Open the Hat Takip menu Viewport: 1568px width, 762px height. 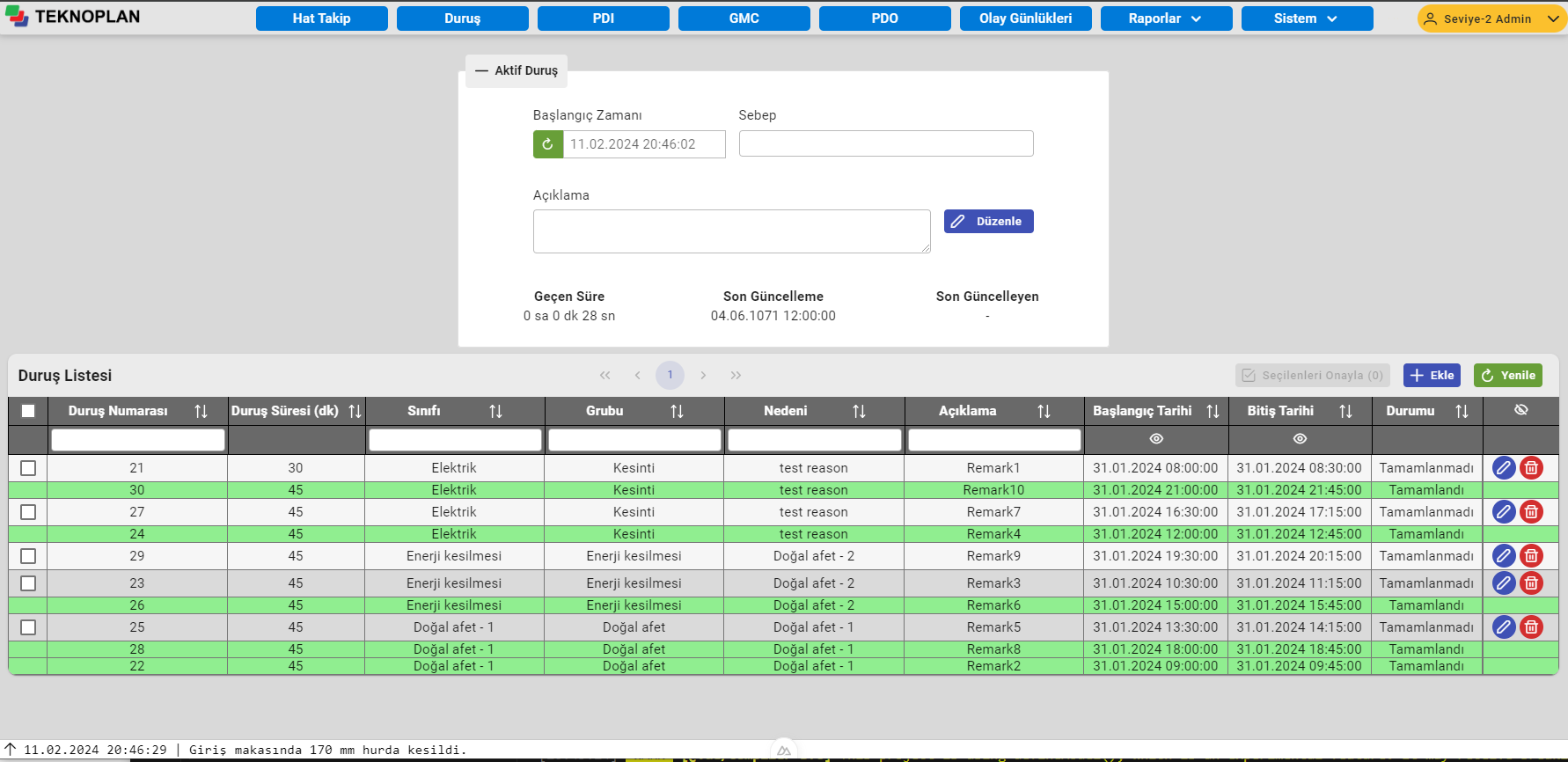click(x=321, y=18)
